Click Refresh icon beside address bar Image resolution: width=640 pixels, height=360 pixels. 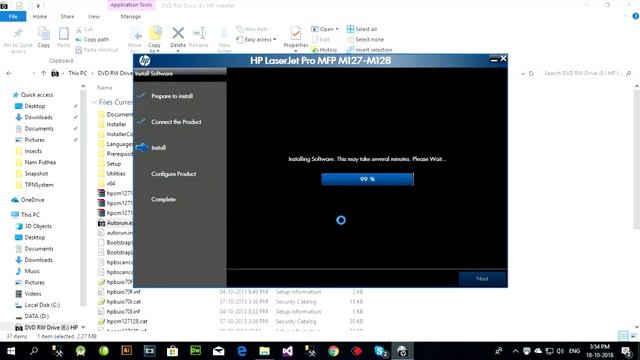pyautogui.click(x=531, y=73)
